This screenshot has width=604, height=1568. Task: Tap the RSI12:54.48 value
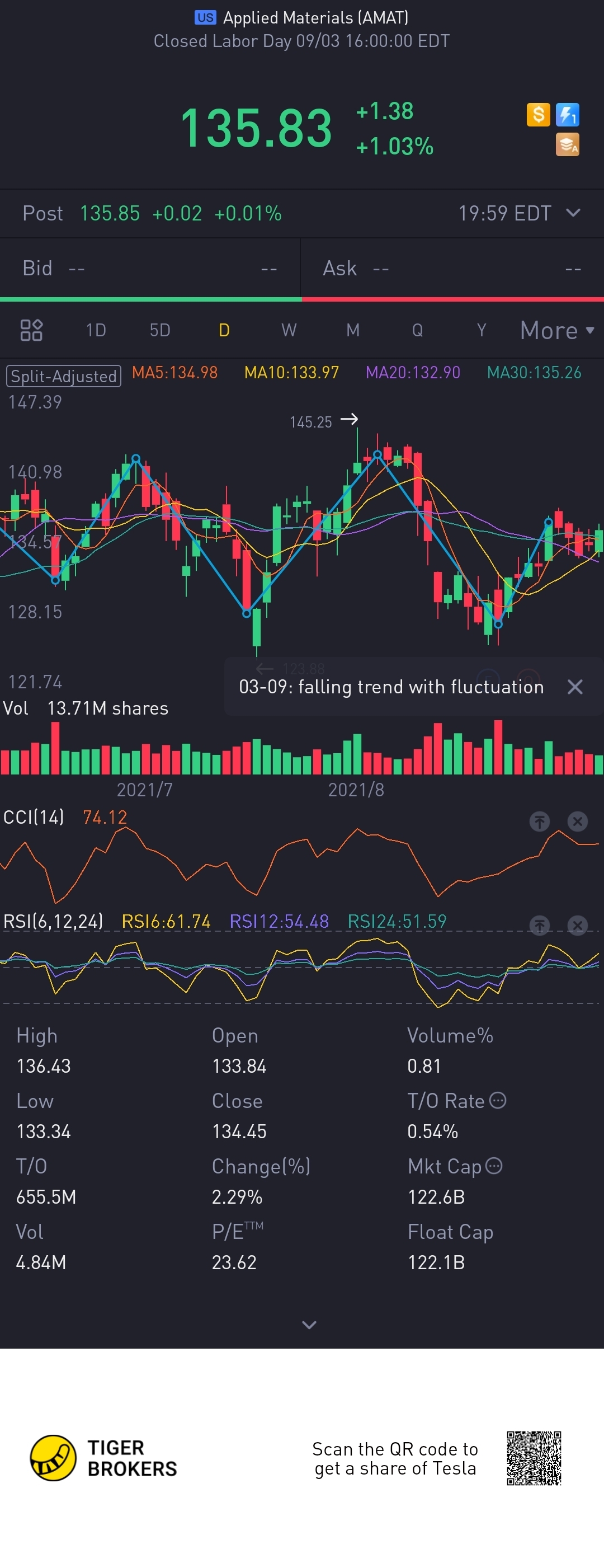(279, 921)
